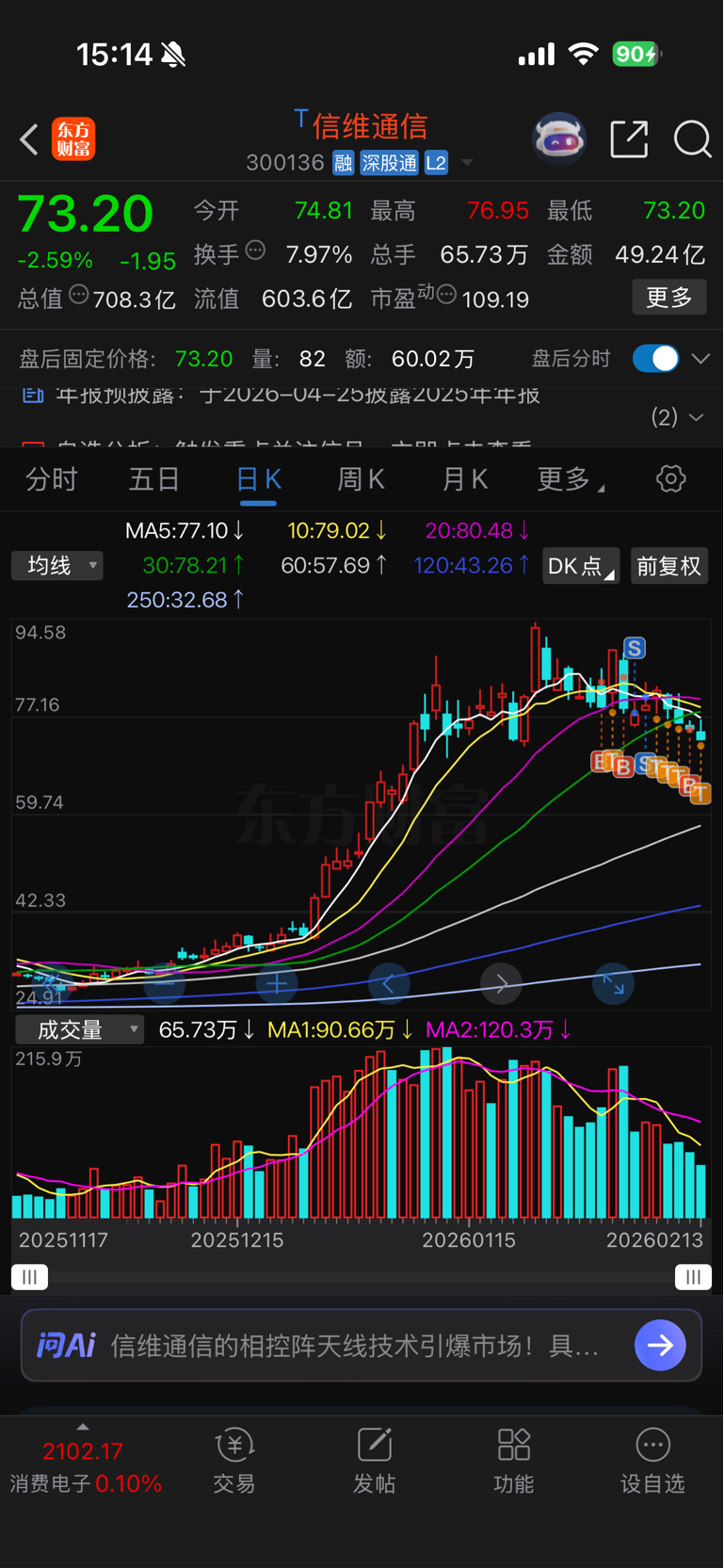Tap the red B signal marker
The image size is (724, 1568).
coord(622,768)
